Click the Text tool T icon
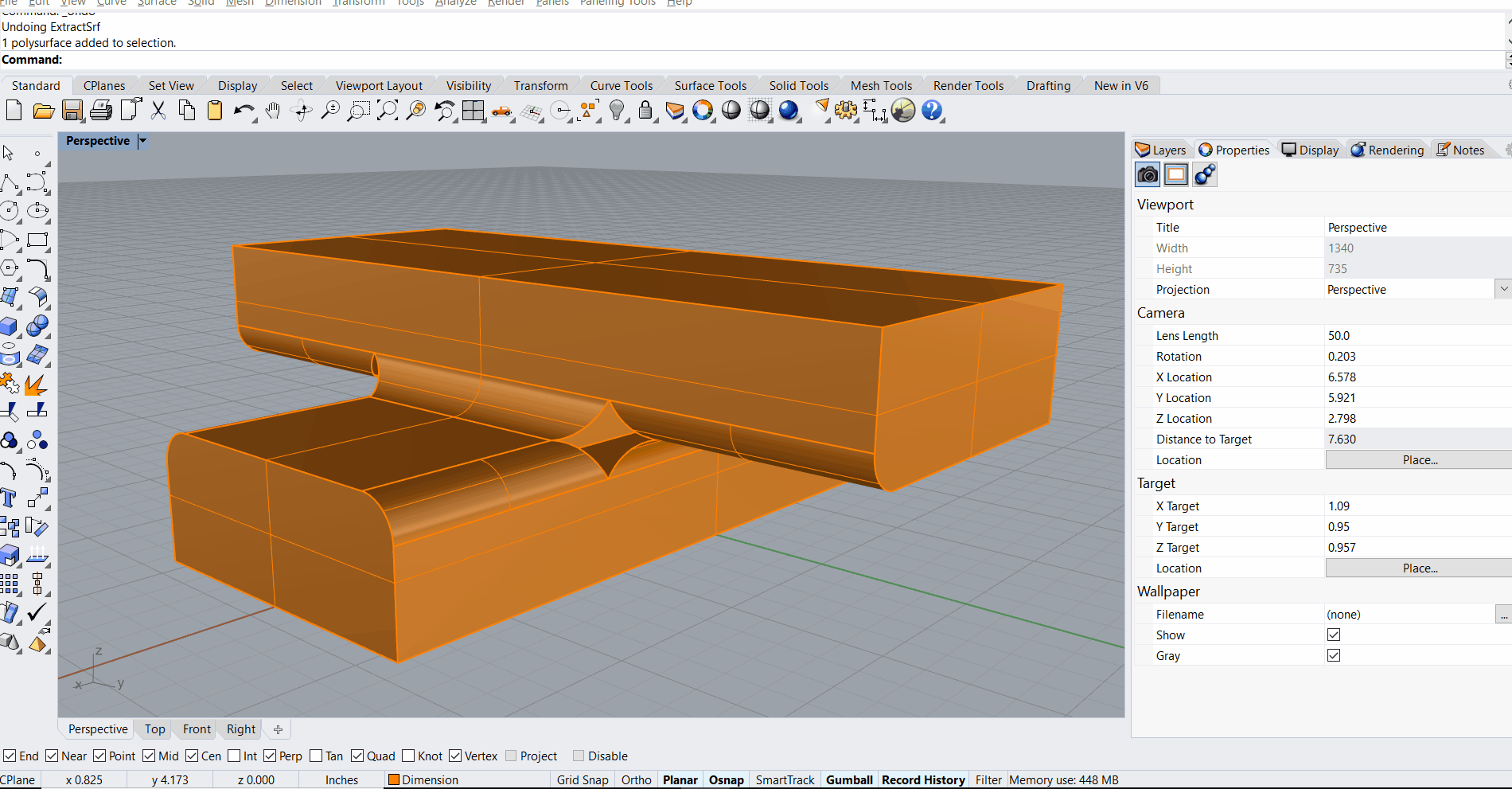 tap(9, 498)
